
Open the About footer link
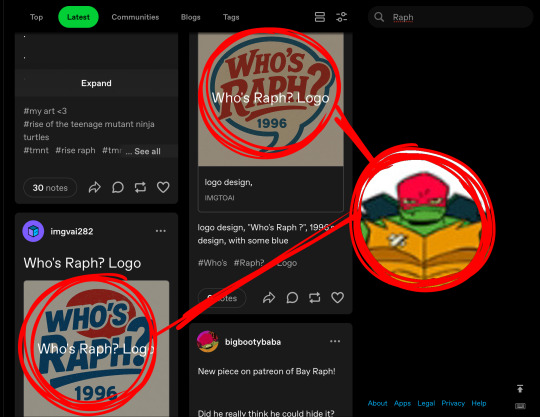[377, 403]
